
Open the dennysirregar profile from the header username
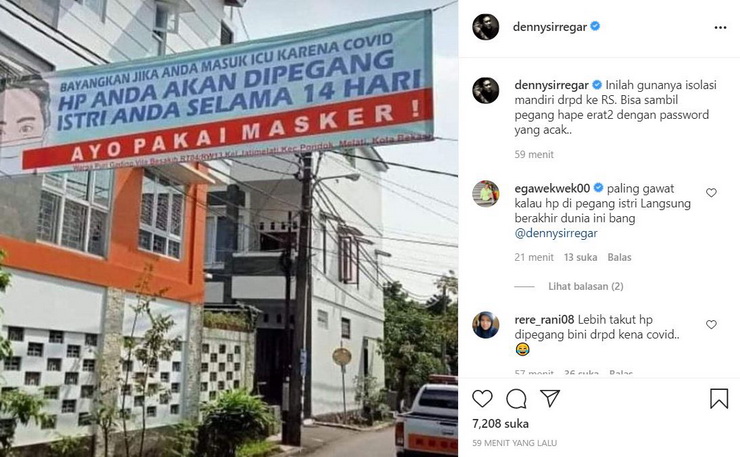click(x=550, y=27)
